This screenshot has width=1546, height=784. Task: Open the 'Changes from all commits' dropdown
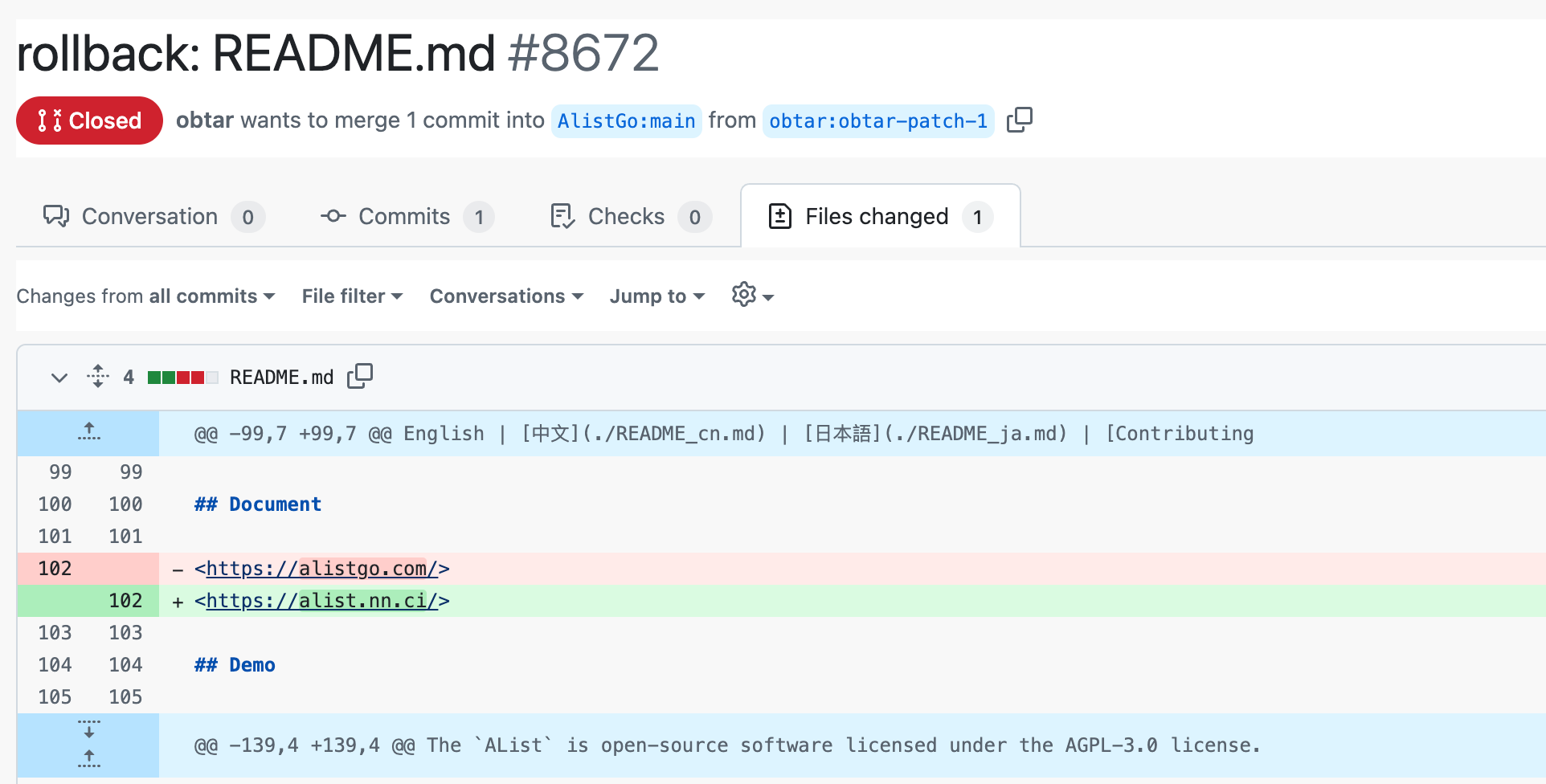point(145,296)
